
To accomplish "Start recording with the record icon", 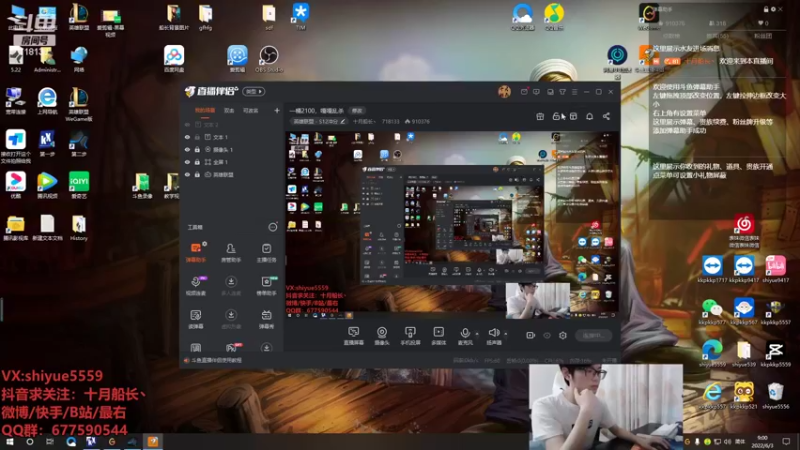I will pyautogui.click(x=531, y=335).
